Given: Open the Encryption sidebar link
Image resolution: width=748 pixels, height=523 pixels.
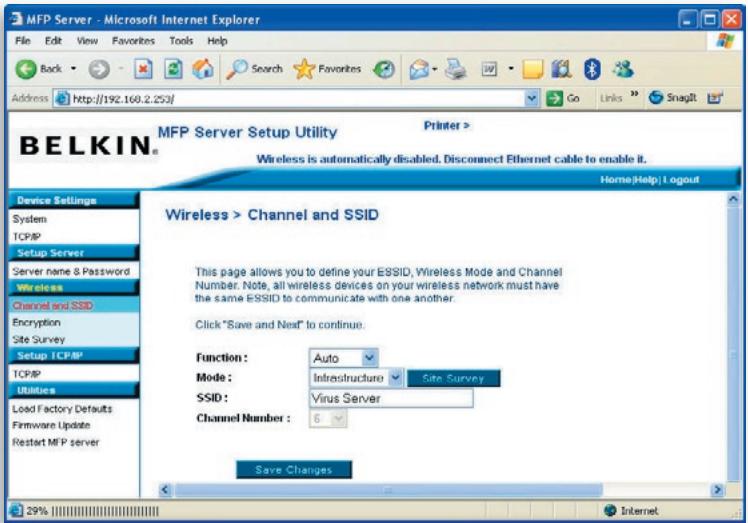Looking at the screenshot, I should tap(36, 323).
